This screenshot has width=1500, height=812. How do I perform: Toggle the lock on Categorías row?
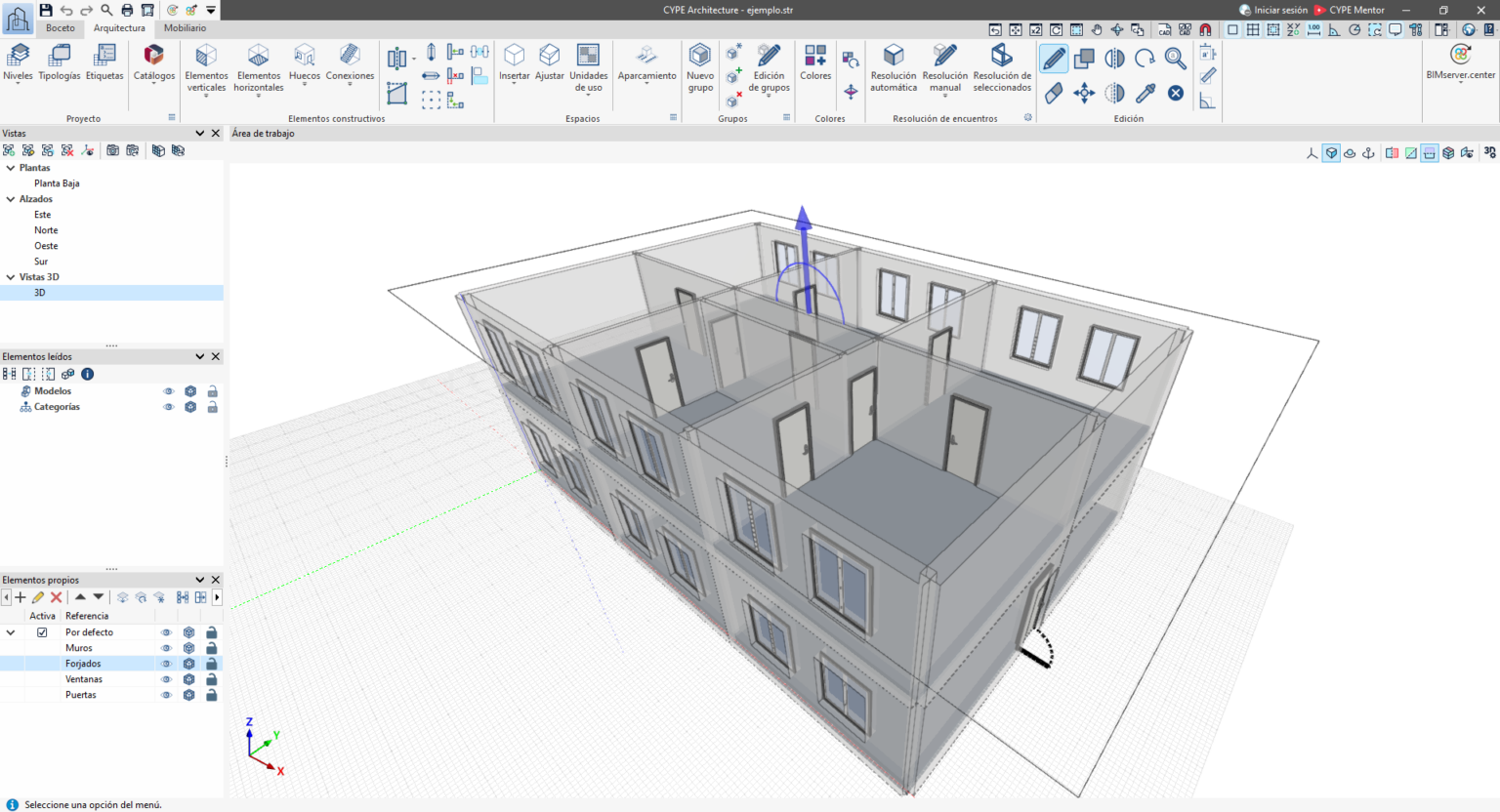tap(212, 407)
